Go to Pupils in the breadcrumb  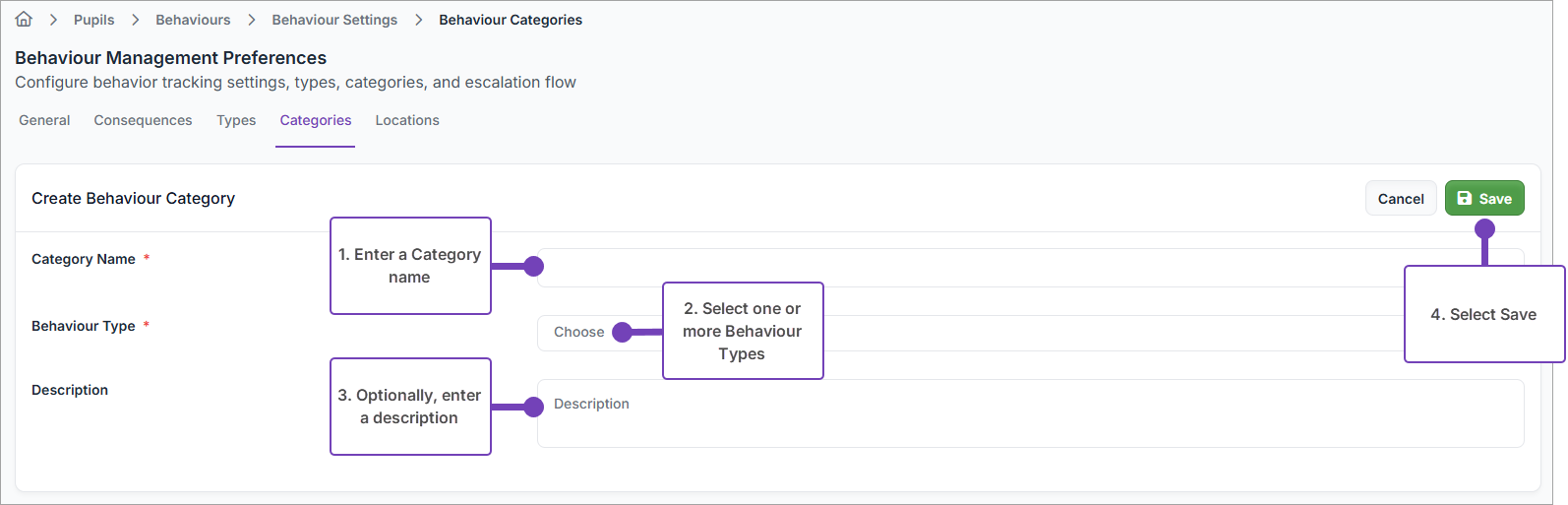[x=93, y=20]
